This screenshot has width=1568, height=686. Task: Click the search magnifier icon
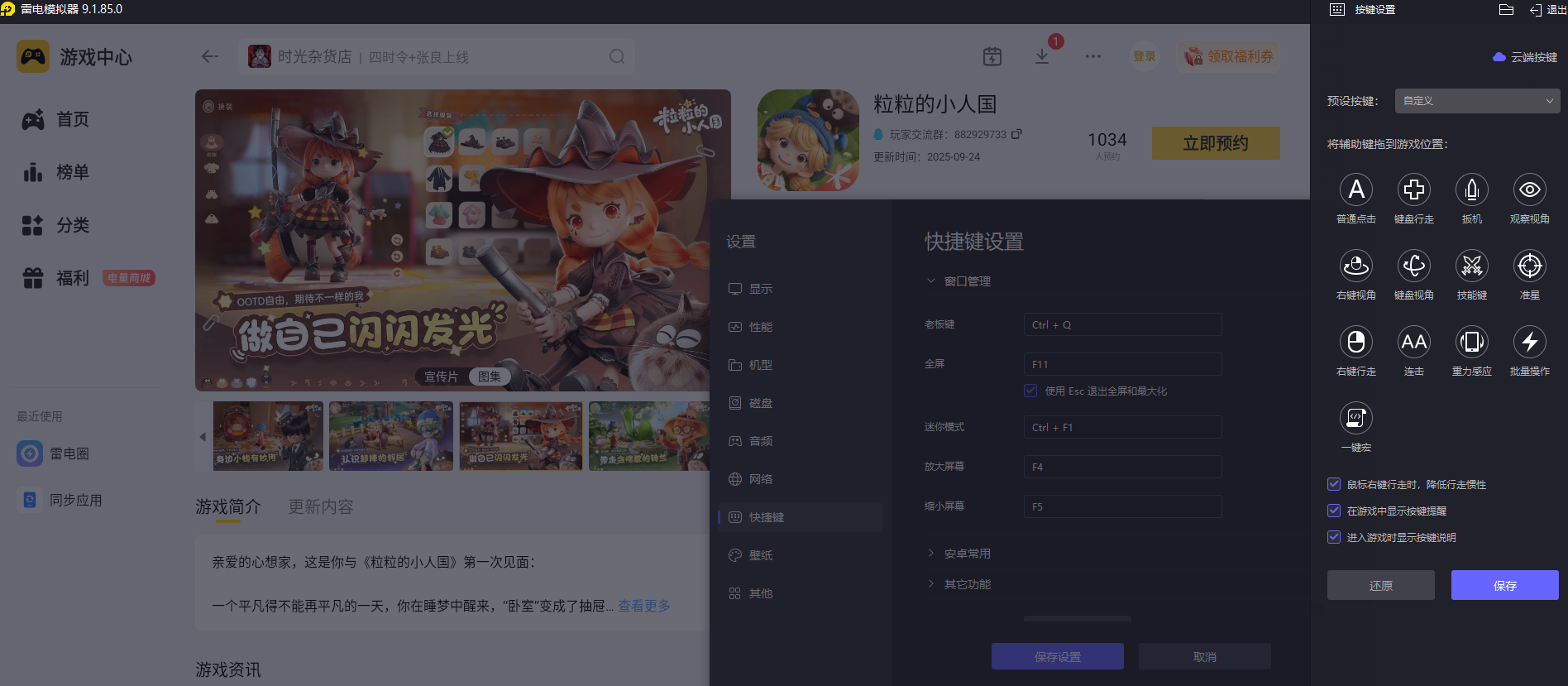[617, 56]
